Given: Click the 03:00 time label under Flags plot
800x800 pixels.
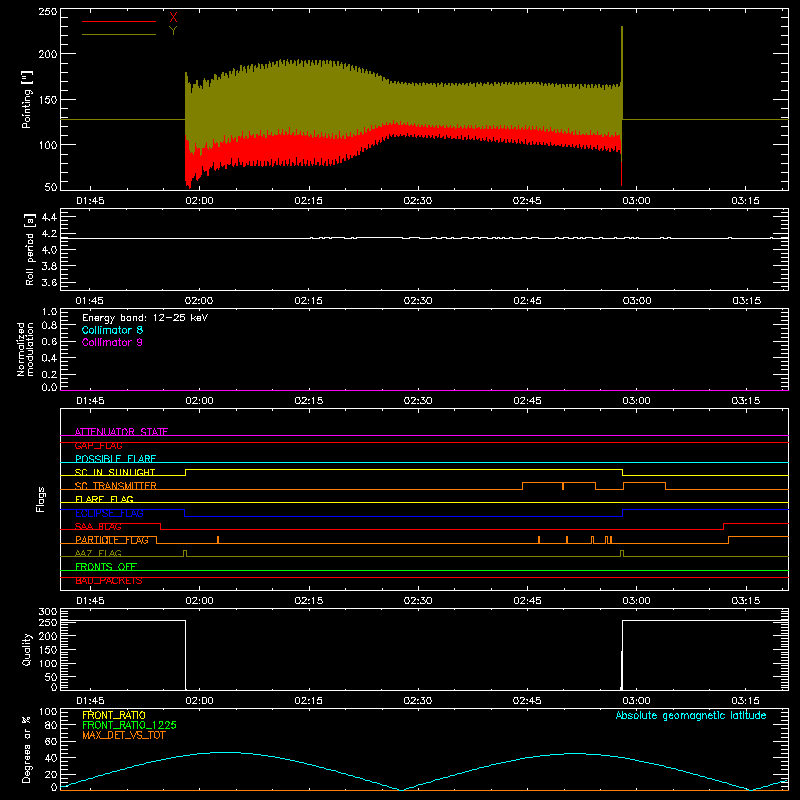Looking at the screenshot, I should point(636,601).
